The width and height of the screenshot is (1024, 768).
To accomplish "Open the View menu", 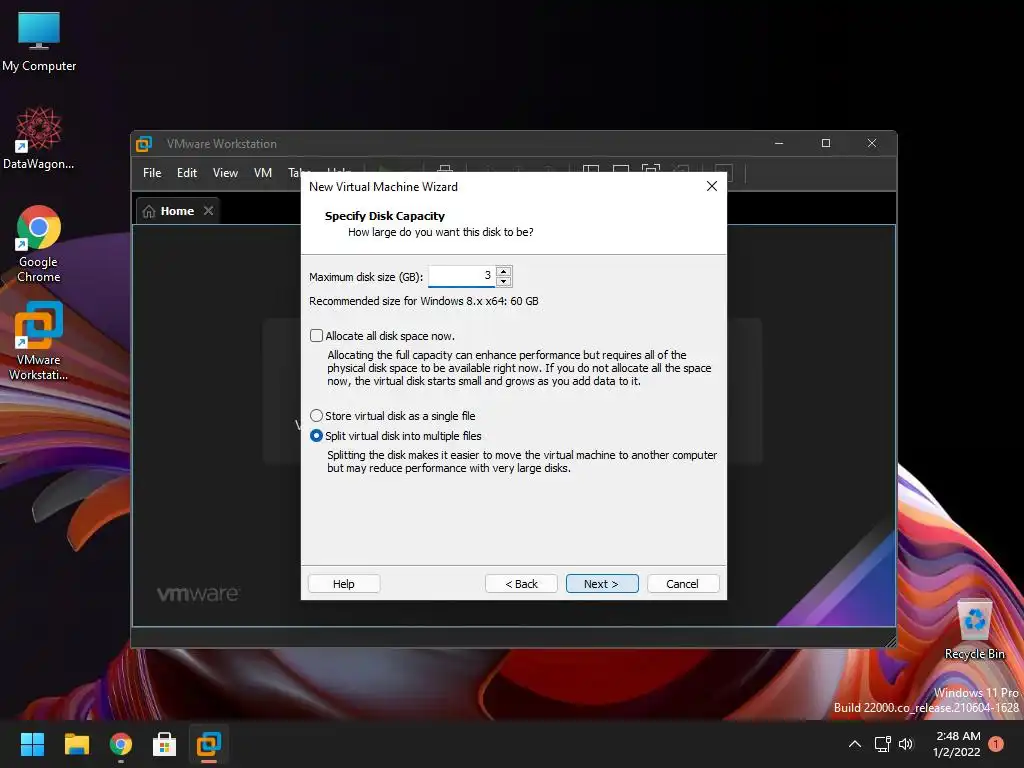I will click(225, 173).
